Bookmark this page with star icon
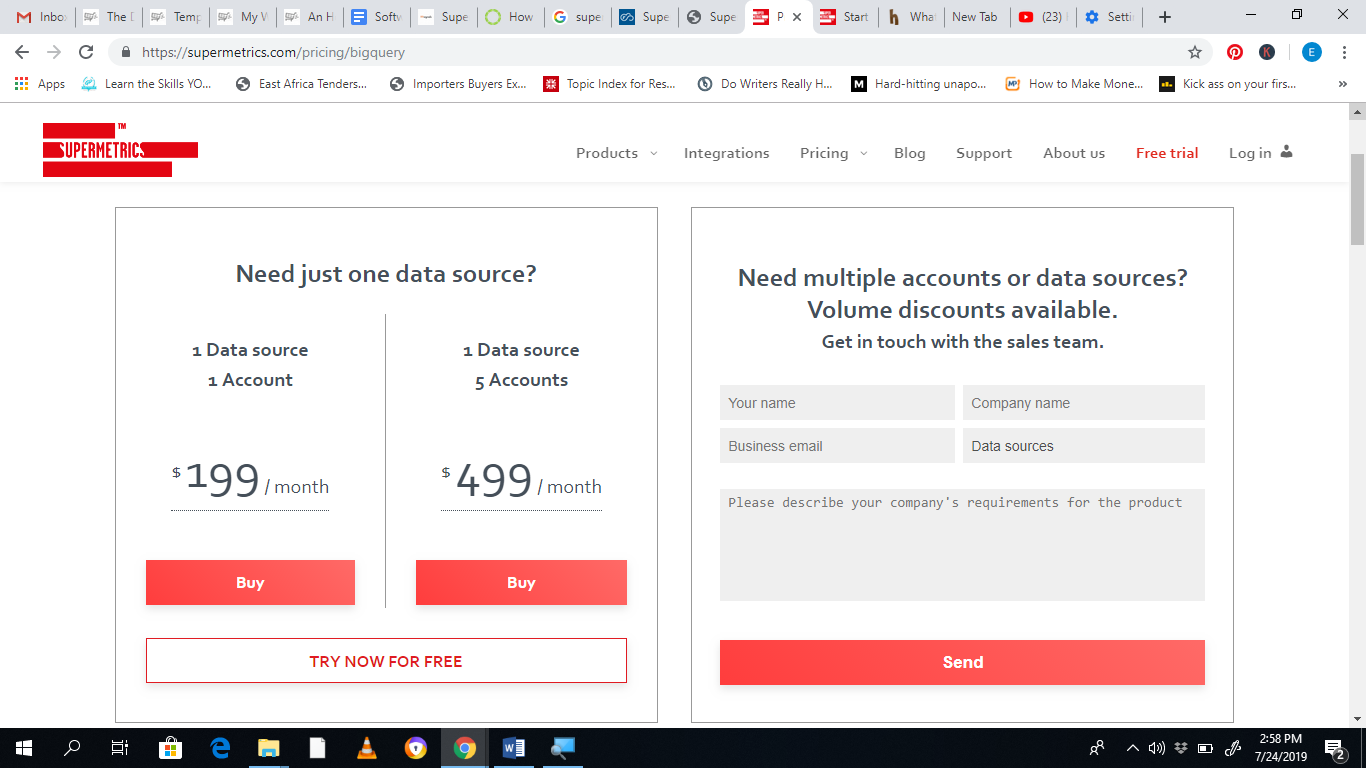The height and width of the screenshot is (768, 1366). click(1194, 52)
